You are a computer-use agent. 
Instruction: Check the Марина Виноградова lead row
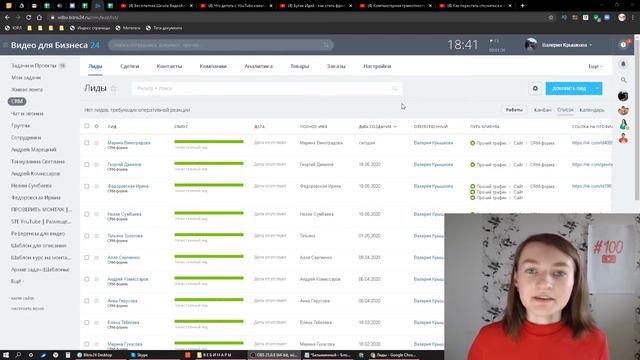click(87, 143)
